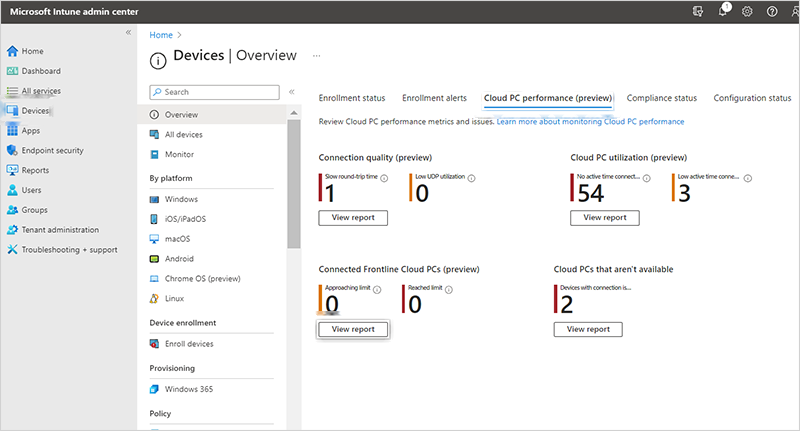Click the Chrome OS (preview) icon
The width and height of the screenshot is (800, 431).
point(154,279)
